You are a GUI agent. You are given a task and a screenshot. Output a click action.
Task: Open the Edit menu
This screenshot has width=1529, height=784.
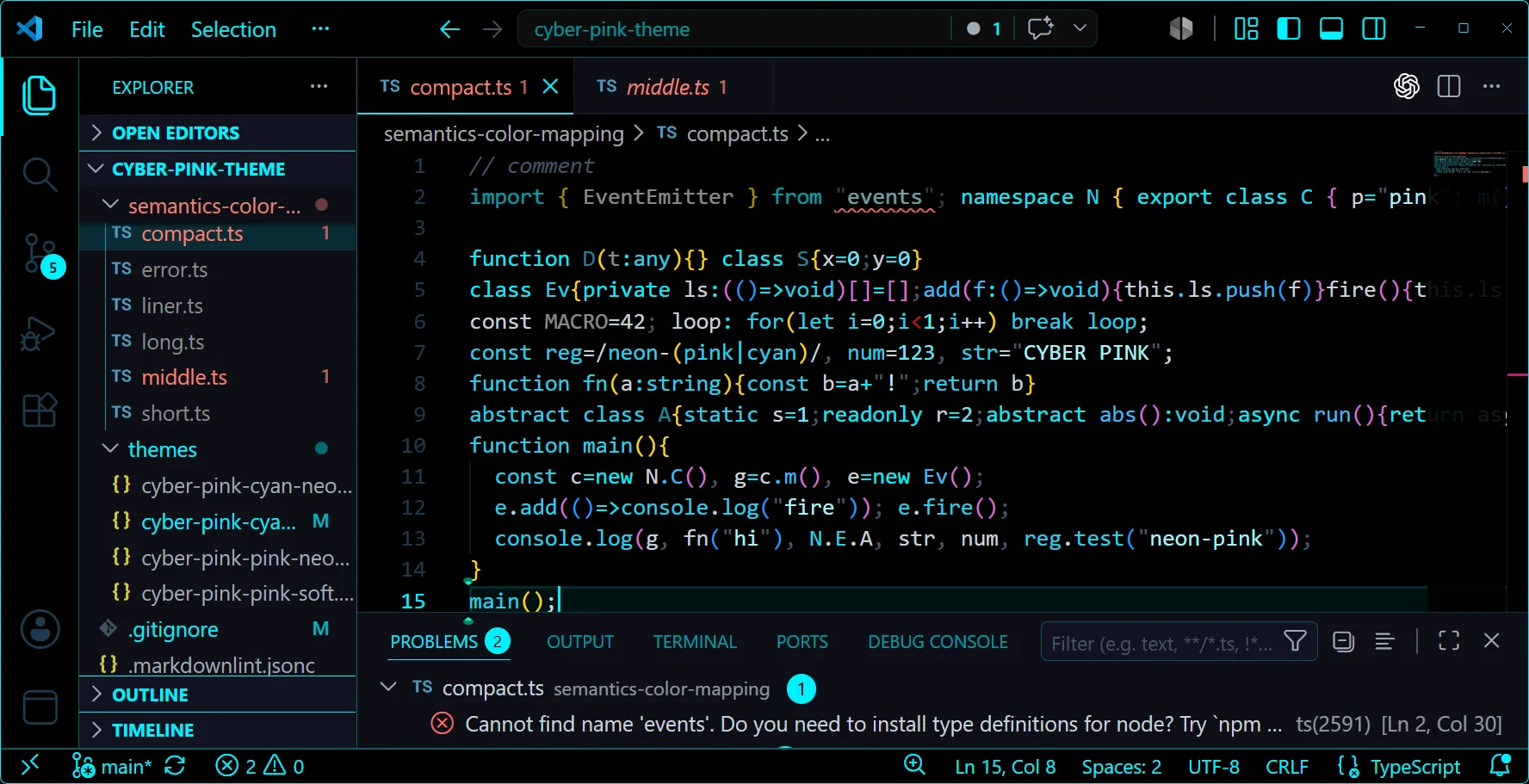(147, 29)
